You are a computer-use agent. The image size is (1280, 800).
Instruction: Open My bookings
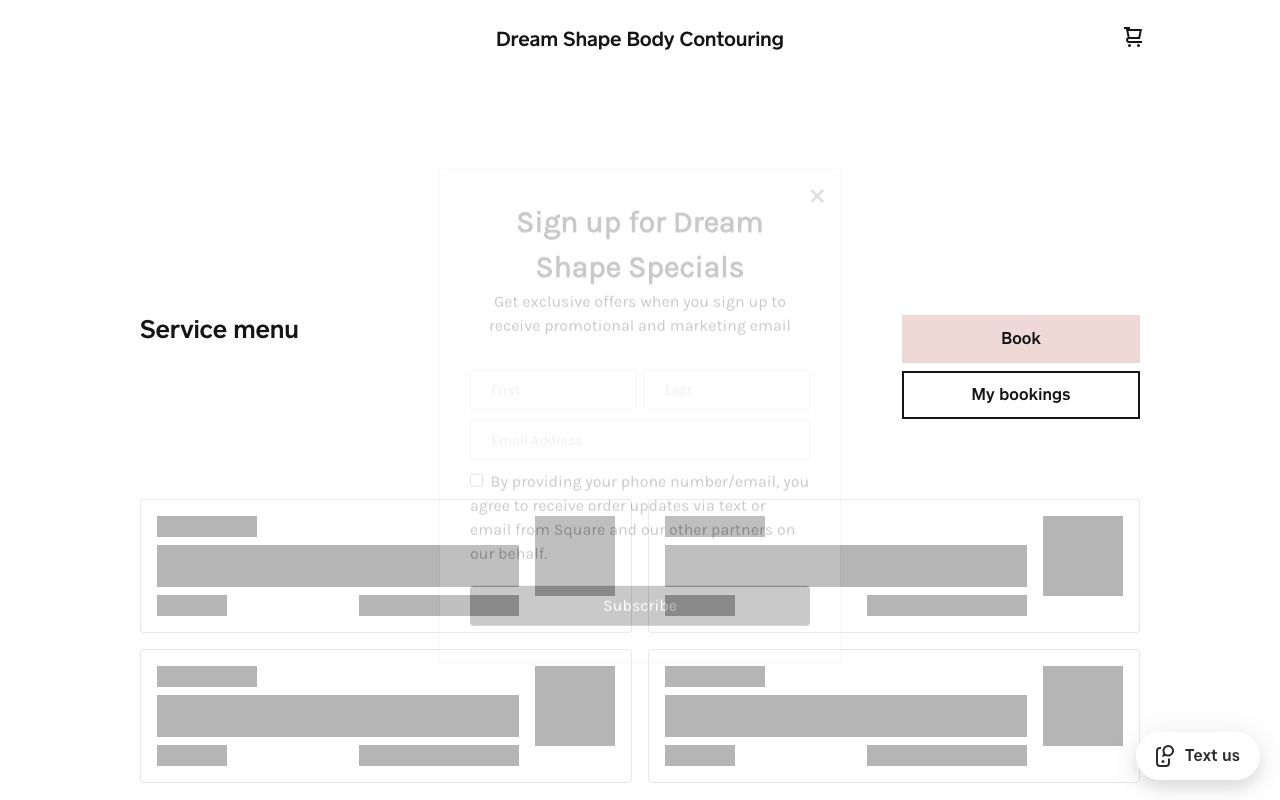coord(1020,394)
